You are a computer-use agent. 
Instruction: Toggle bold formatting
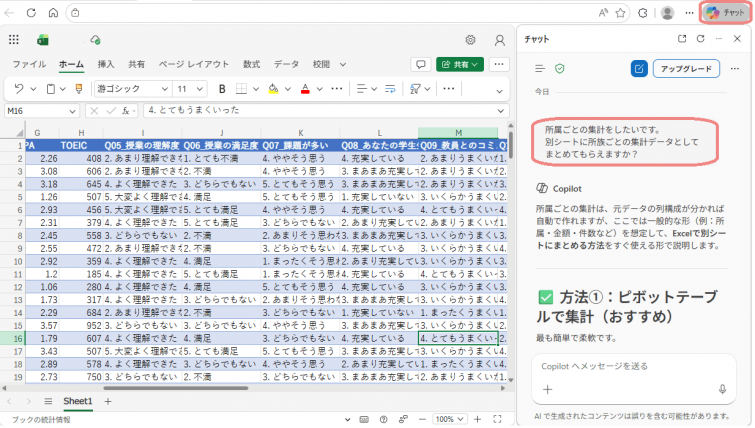(222, 89)
